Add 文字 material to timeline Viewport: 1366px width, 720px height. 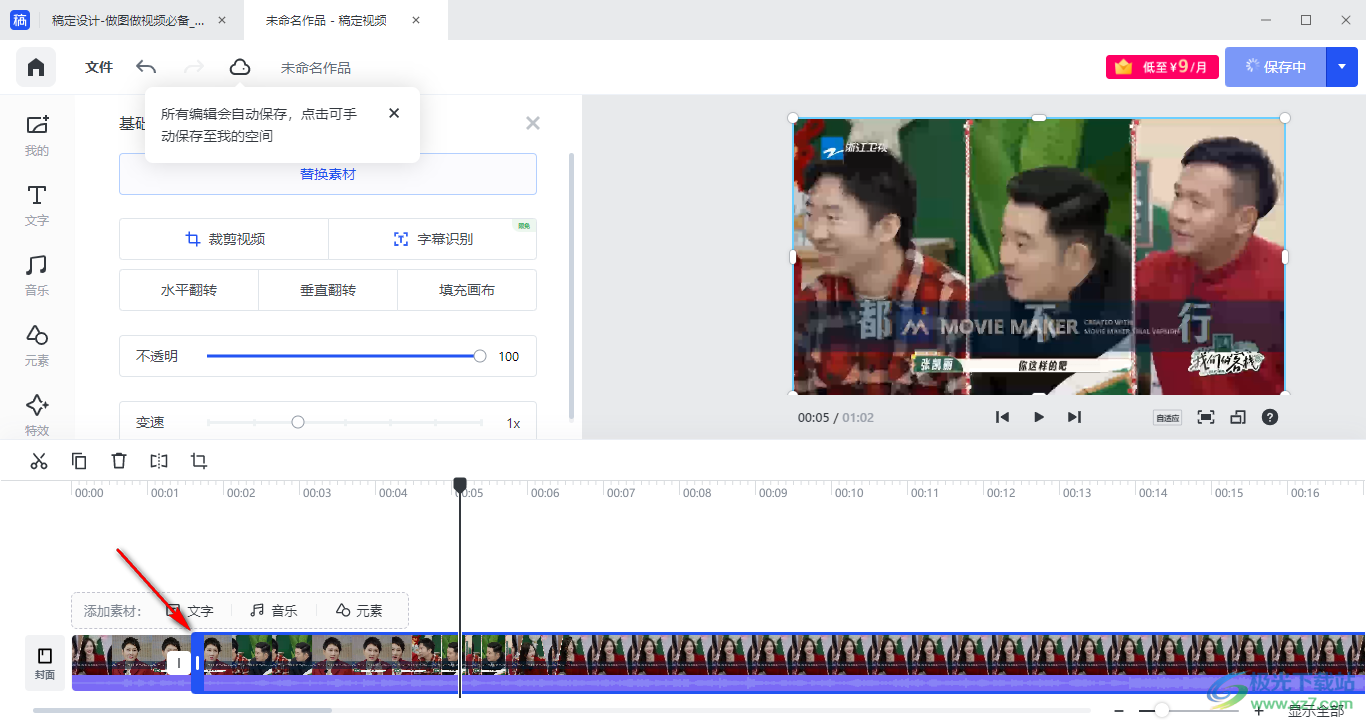click(190, 610)
